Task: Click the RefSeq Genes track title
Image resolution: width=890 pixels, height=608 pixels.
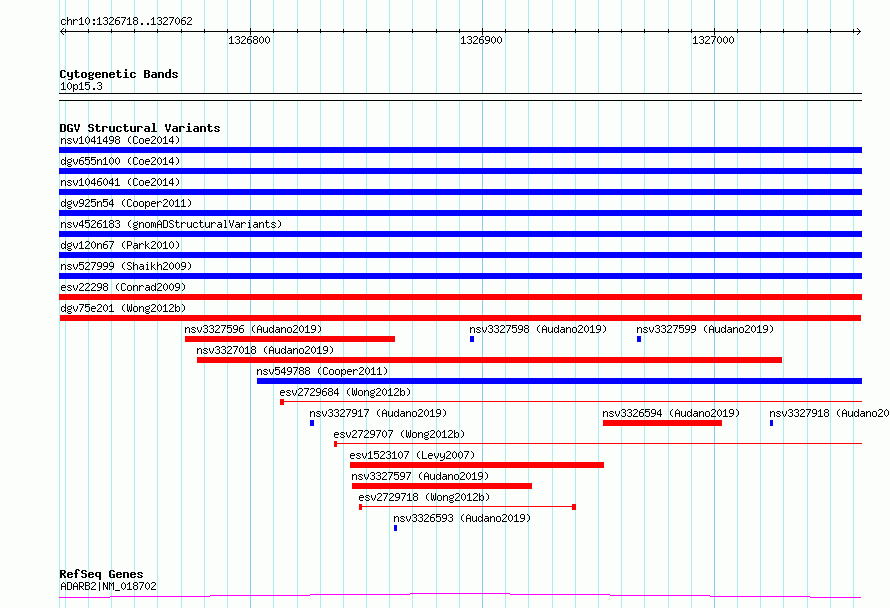Action: tap(102, 574)
